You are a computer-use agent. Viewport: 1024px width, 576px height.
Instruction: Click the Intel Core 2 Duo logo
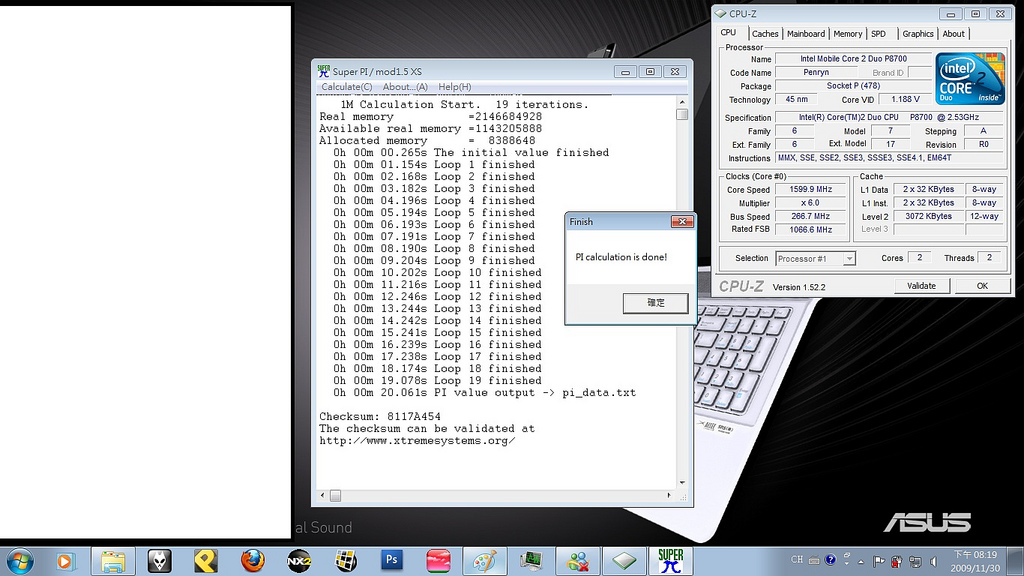(x=970, y=79)
